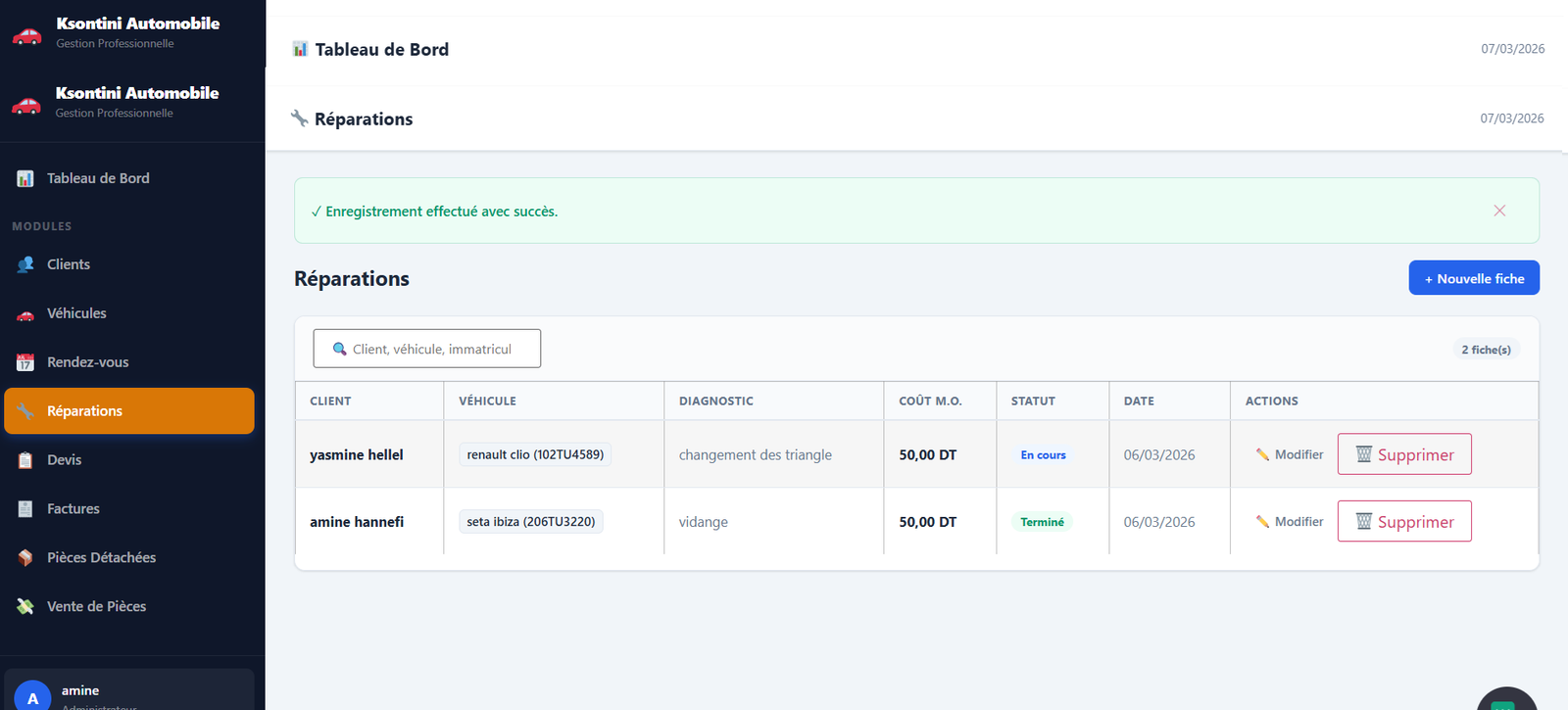The image size is (1568, 710).
Task: Click the Véhicules car icon in sidebar
Action: click(25, 314)
